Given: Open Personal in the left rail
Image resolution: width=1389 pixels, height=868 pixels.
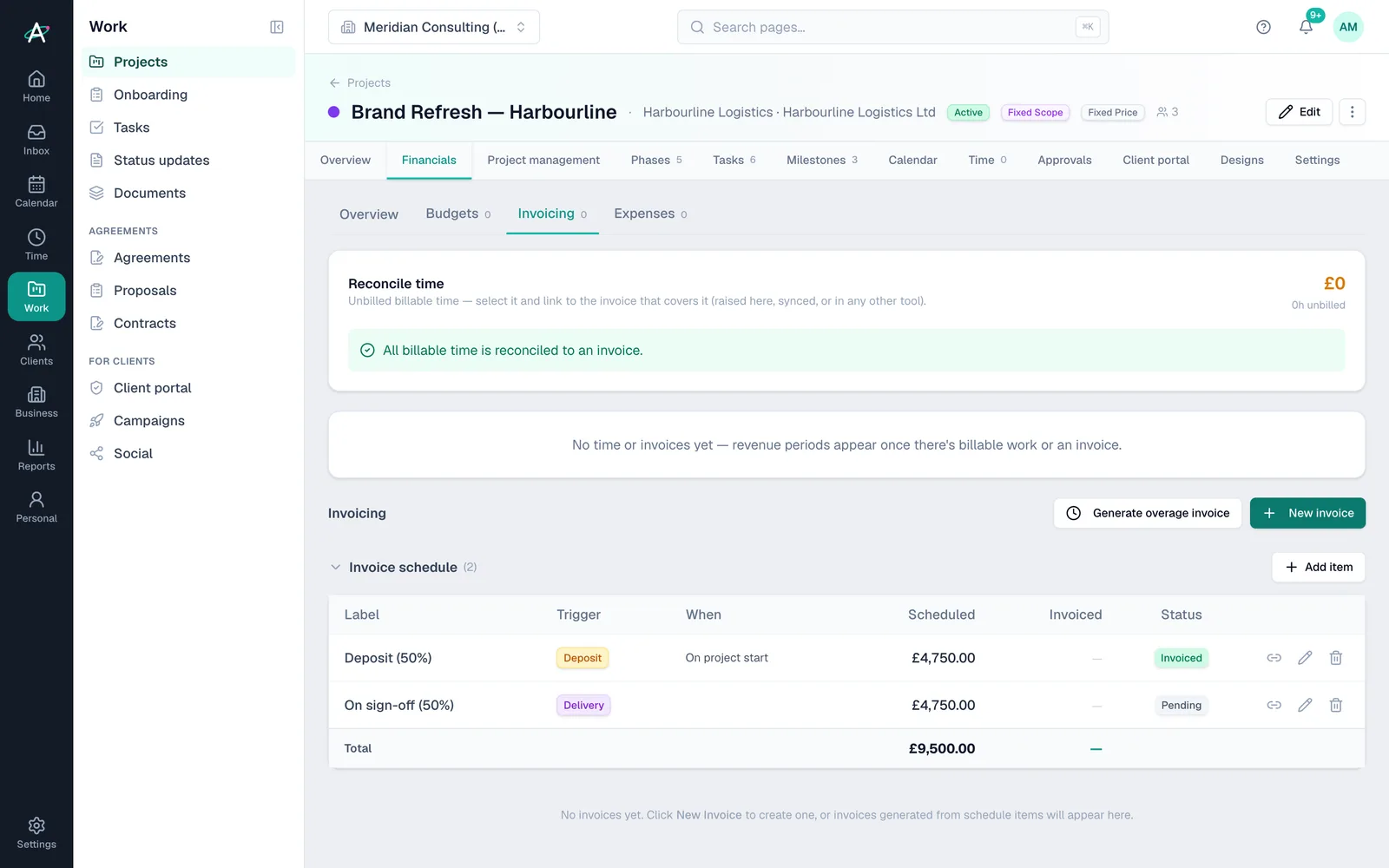Looking at the screenshot, I should [36, 507].
